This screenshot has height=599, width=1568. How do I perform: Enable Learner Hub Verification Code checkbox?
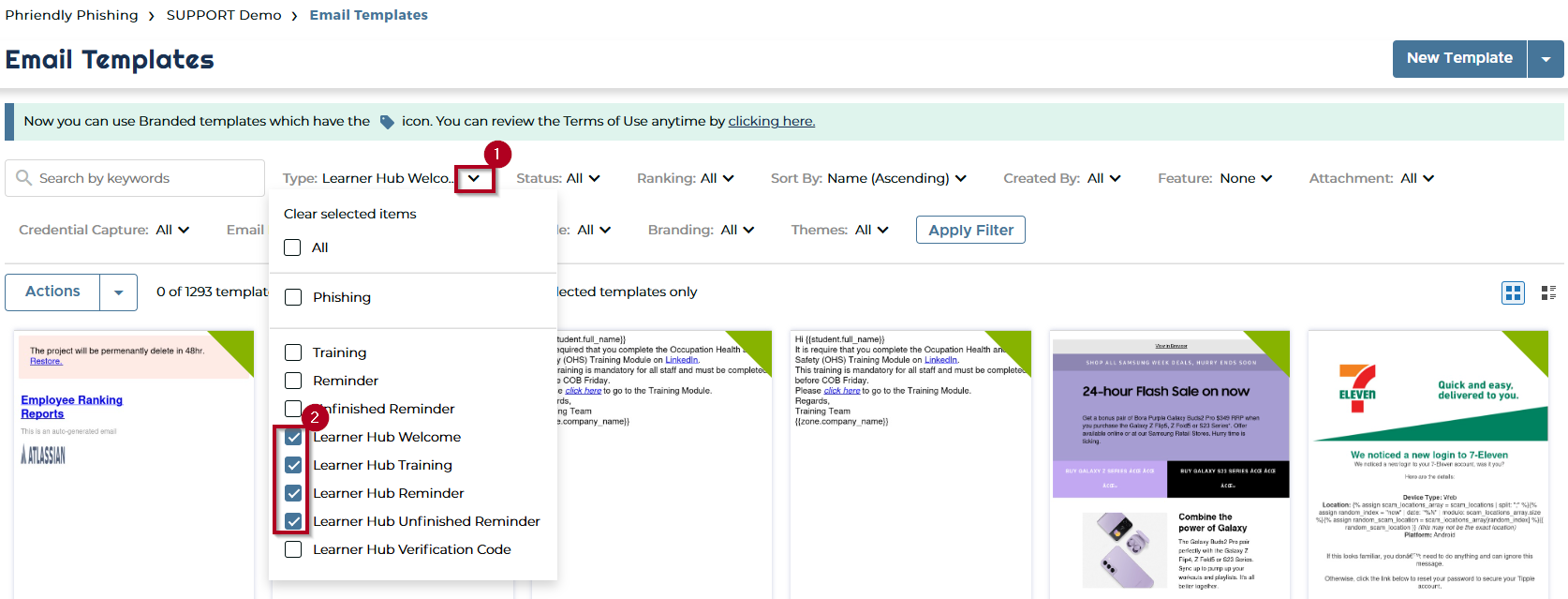click(293, 549)
